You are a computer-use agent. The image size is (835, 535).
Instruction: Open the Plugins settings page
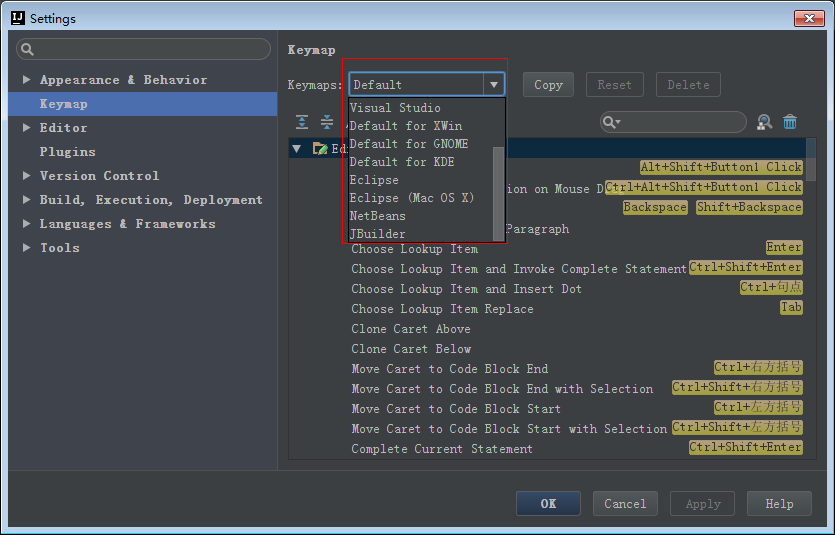67,152
